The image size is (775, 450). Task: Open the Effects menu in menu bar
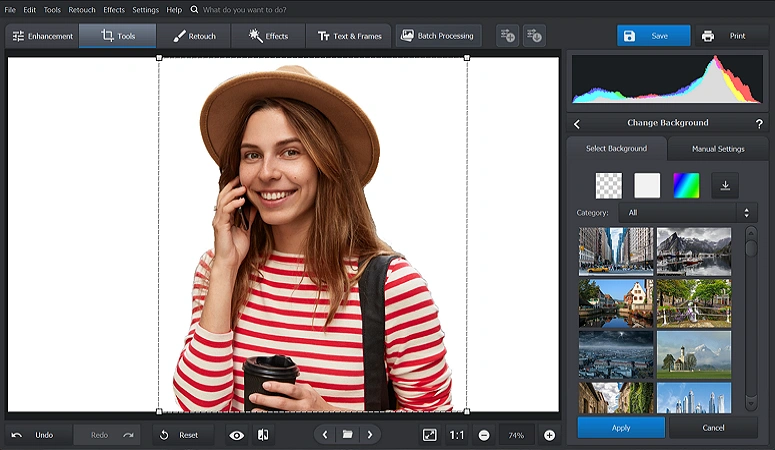[x=114, y=9]
